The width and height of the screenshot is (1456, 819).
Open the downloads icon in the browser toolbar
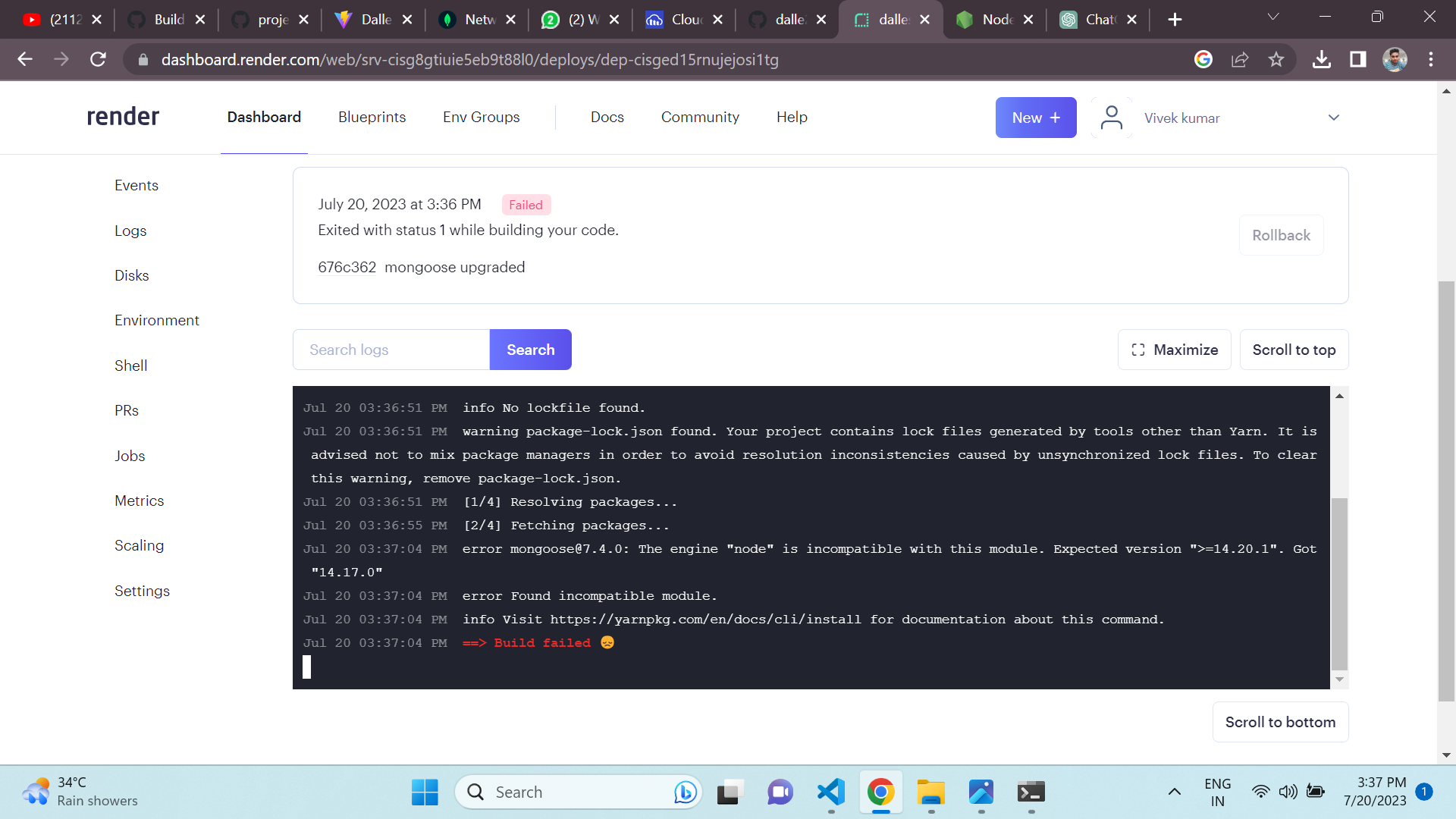pyautogui.click(x=1322, y=59)
